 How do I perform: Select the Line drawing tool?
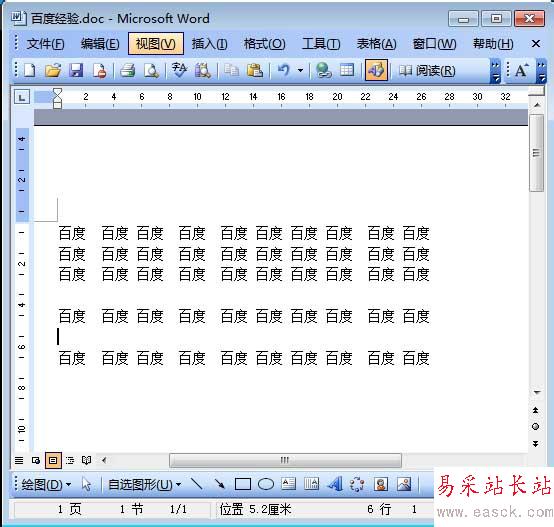pyautogui.click(x=196, y=484)
